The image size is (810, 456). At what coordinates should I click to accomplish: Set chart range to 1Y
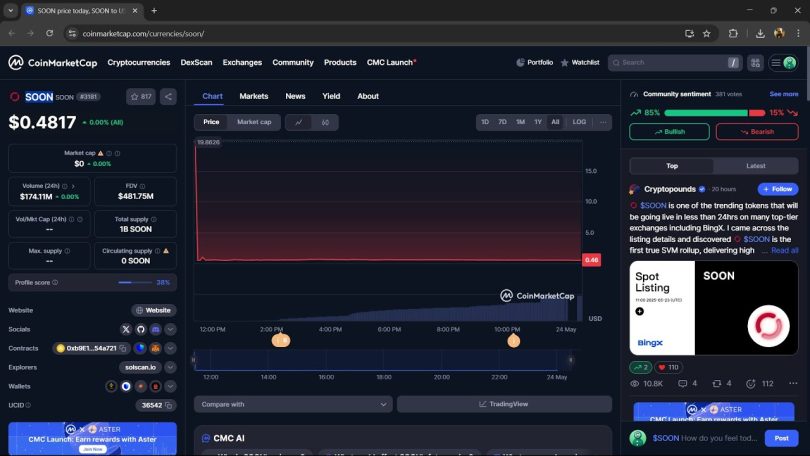(538, 122)
